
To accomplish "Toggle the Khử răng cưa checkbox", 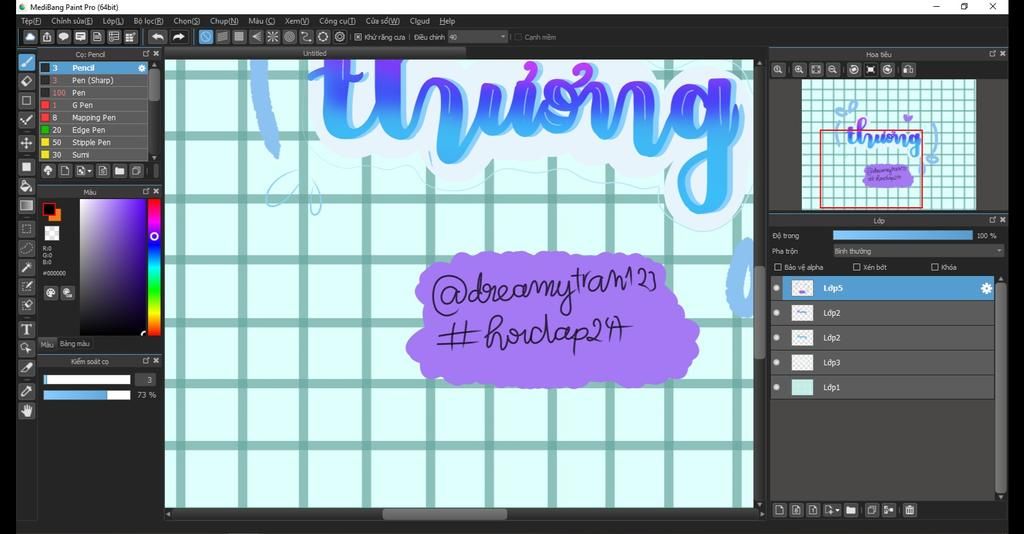I will click(x=358, y=37).
